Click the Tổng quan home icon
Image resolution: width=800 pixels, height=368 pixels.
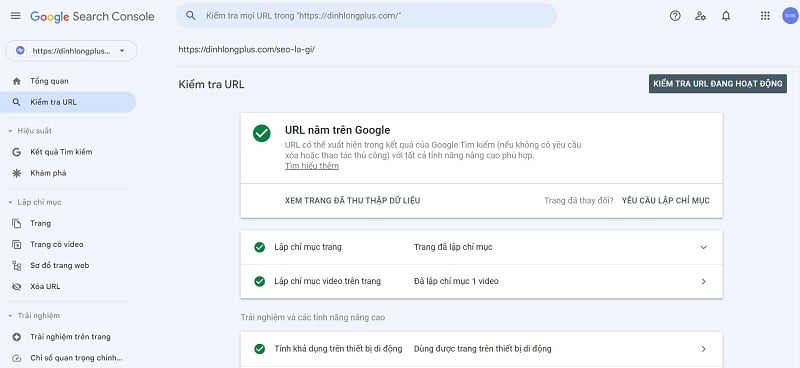(x=17, y=81)
